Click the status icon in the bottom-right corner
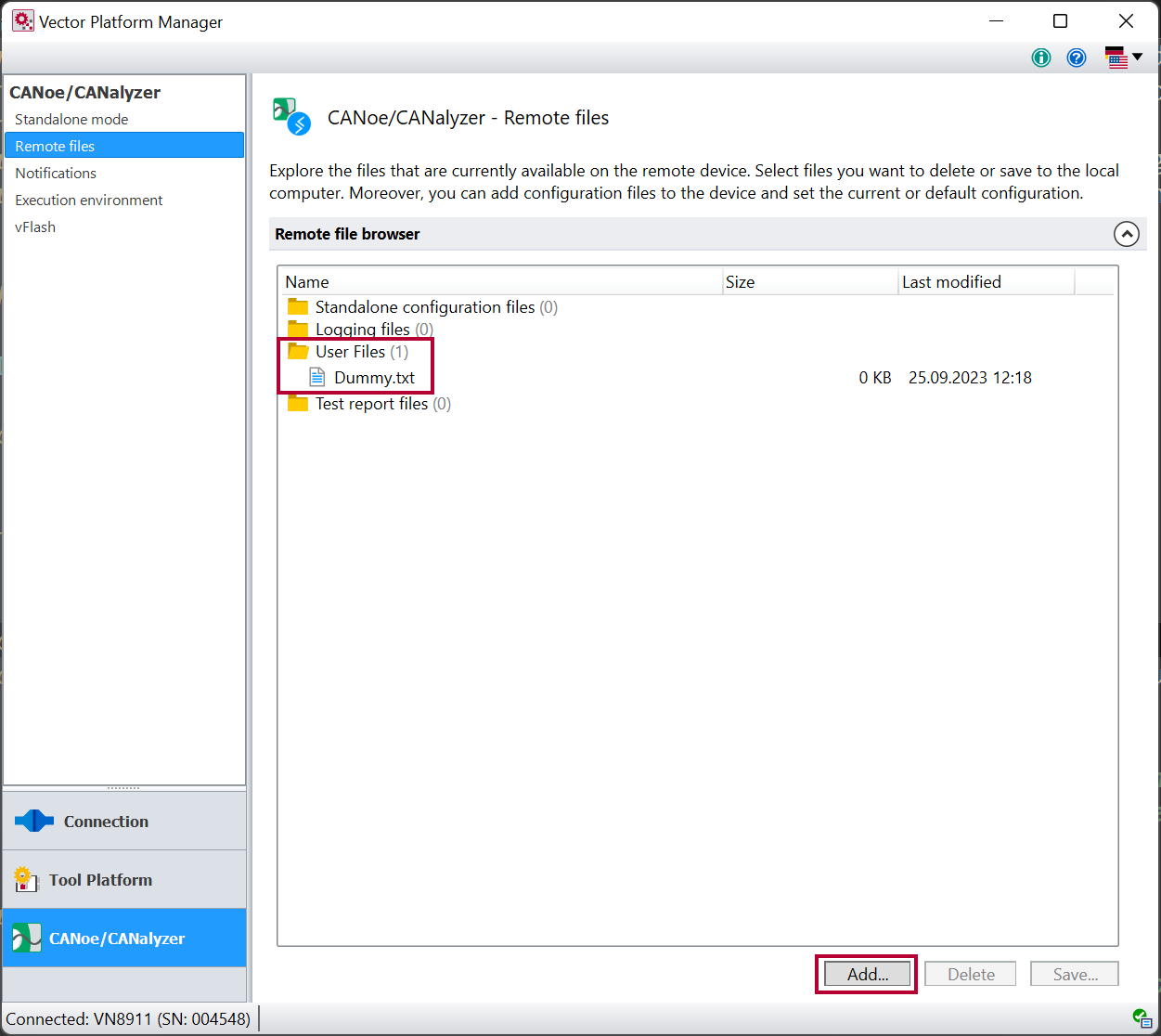1161x1036 pixels. 1142,1018
